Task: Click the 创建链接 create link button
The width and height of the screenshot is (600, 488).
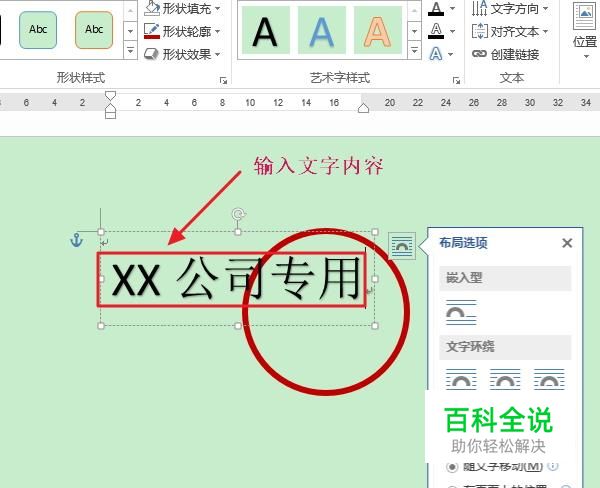Action: click(x=505, y=54)
